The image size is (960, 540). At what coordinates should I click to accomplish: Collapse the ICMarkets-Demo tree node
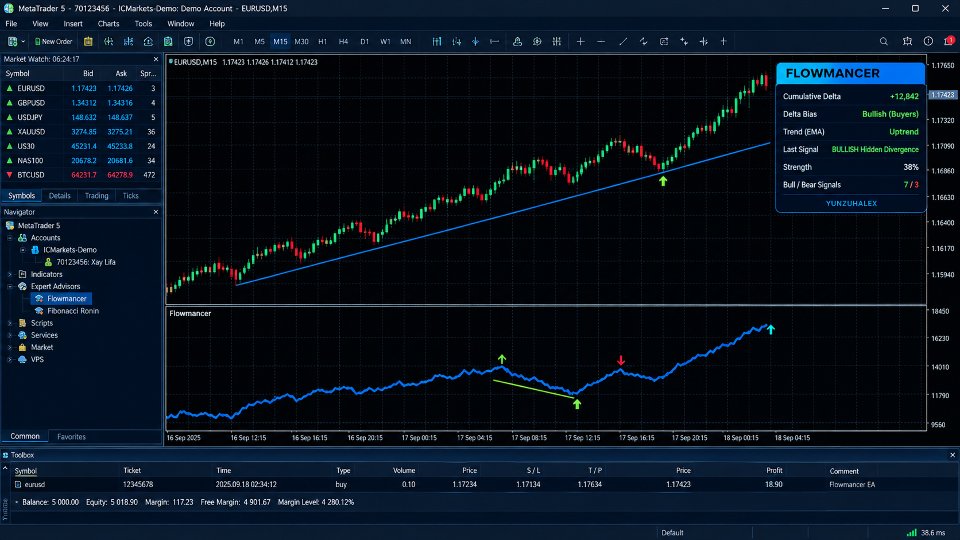23,250
